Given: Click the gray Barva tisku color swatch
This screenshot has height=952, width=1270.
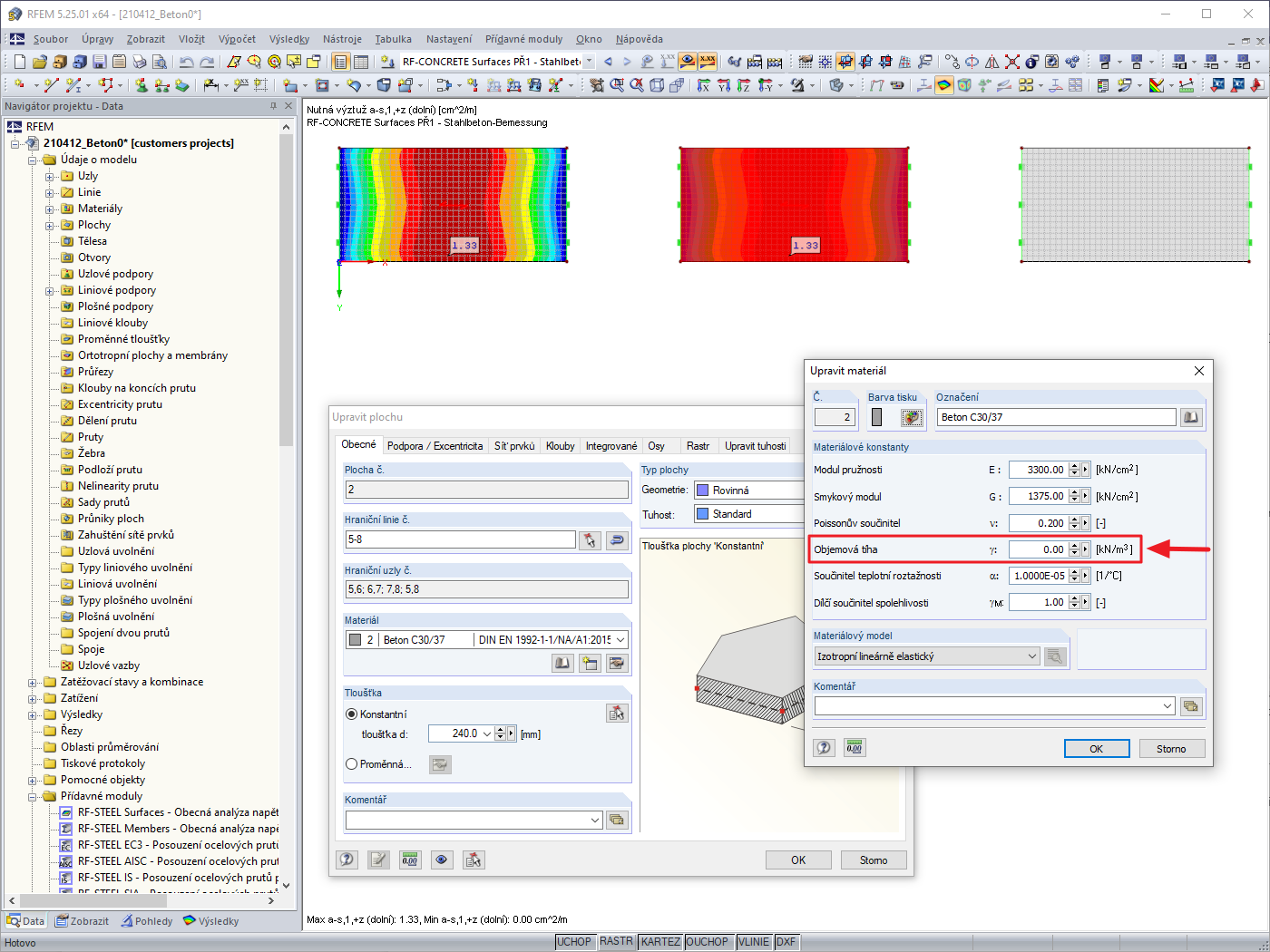Looking at the screenshot, I should click(876, 417).
